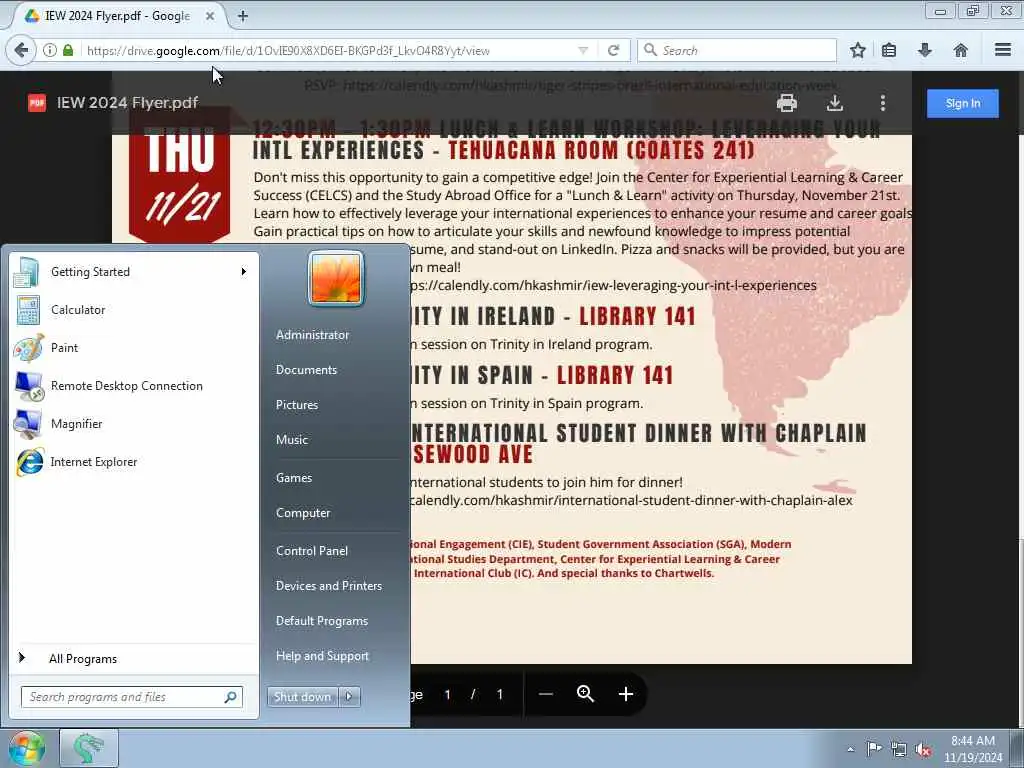Viewport: 1024px width, 768px height.
Task: Show hidden tray icons arrow
Action: 850,750
